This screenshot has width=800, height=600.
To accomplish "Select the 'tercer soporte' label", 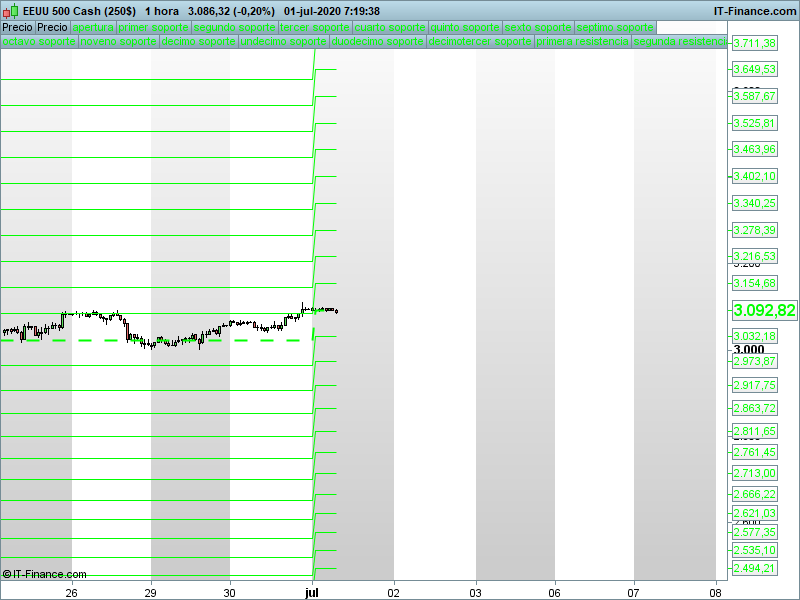I will click(315, 28).
